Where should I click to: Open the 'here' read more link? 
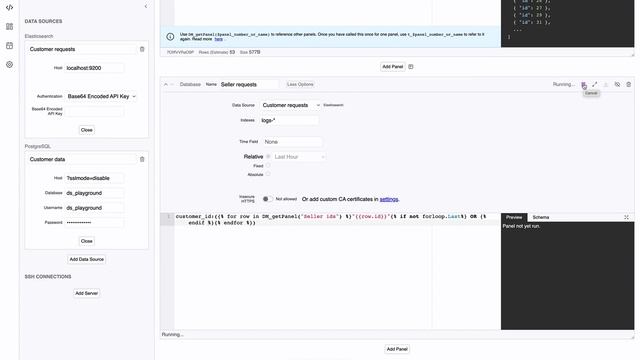pyautogui.click(x=219, y=39)
